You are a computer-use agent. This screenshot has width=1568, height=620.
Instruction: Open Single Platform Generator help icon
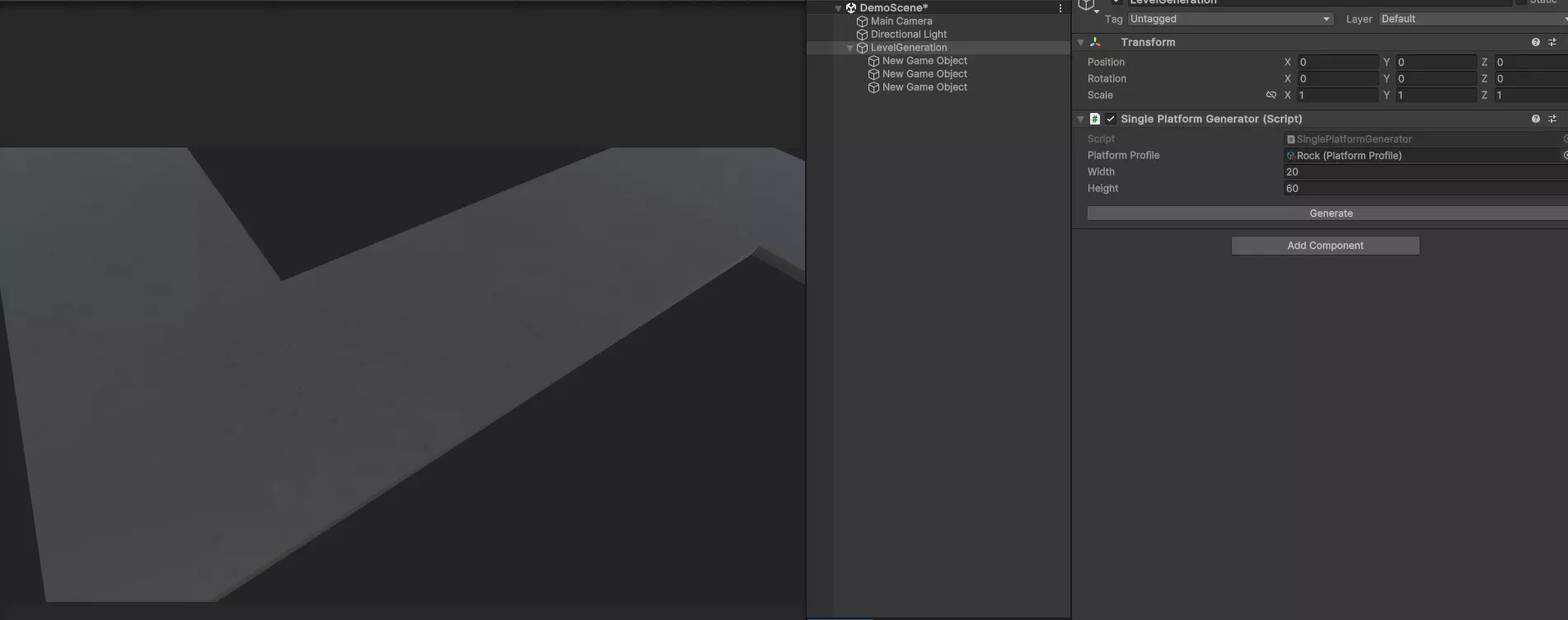tap(1536, 119)
